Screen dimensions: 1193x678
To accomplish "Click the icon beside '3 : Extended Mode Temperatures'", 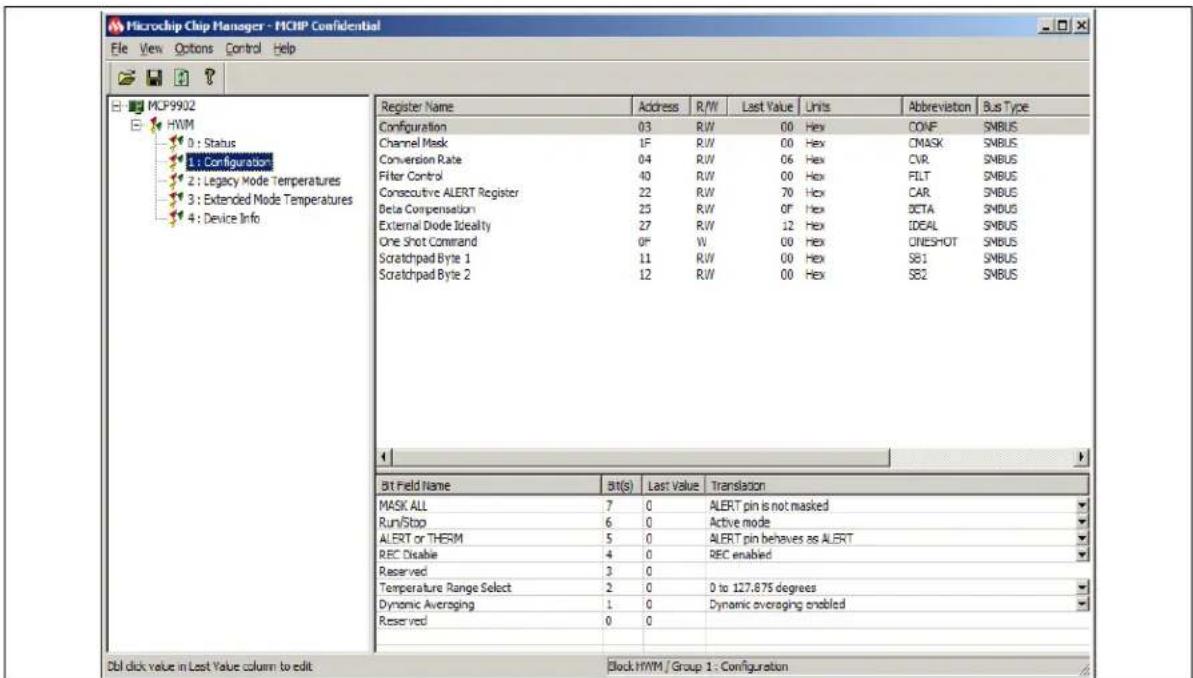I will pyautogui.click(x=177, y=199).
